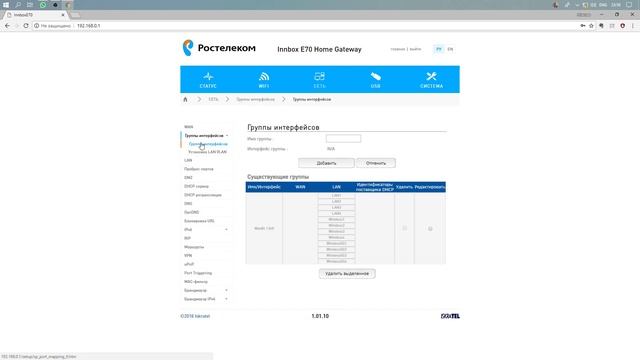The width and height of the screenshot is (640, 360).
Task: Open MAC-фильтр in the sidebar
Action: pyautogui.click(x=196, y=282)
